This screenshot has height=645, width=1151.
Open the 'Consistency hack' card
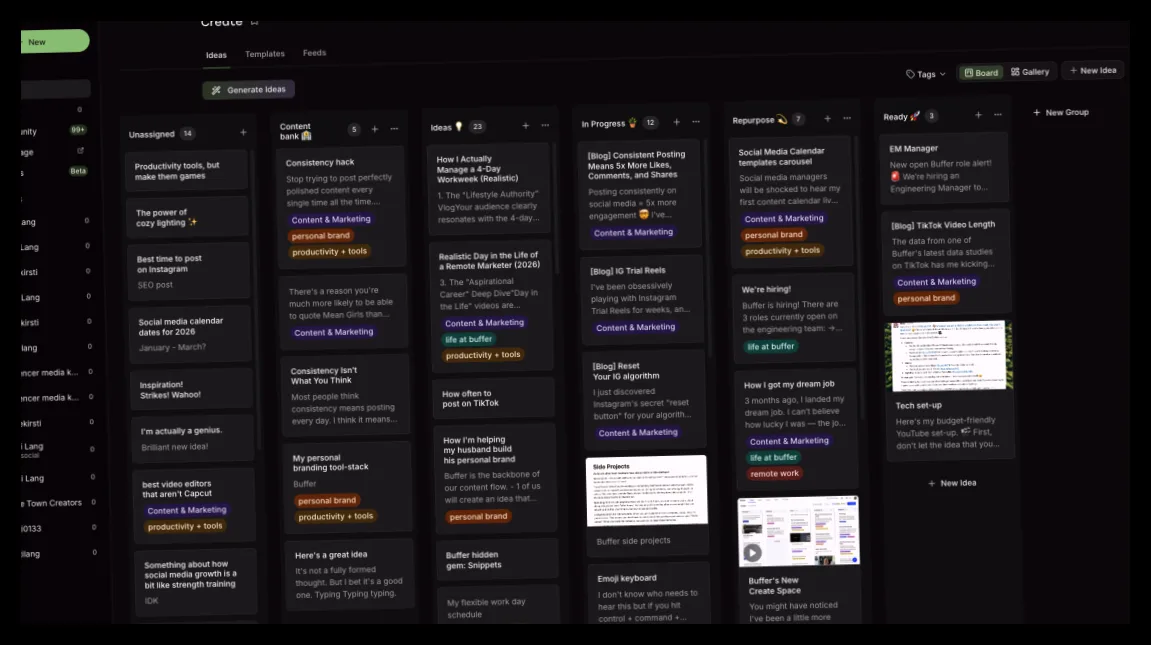(341, 207)
